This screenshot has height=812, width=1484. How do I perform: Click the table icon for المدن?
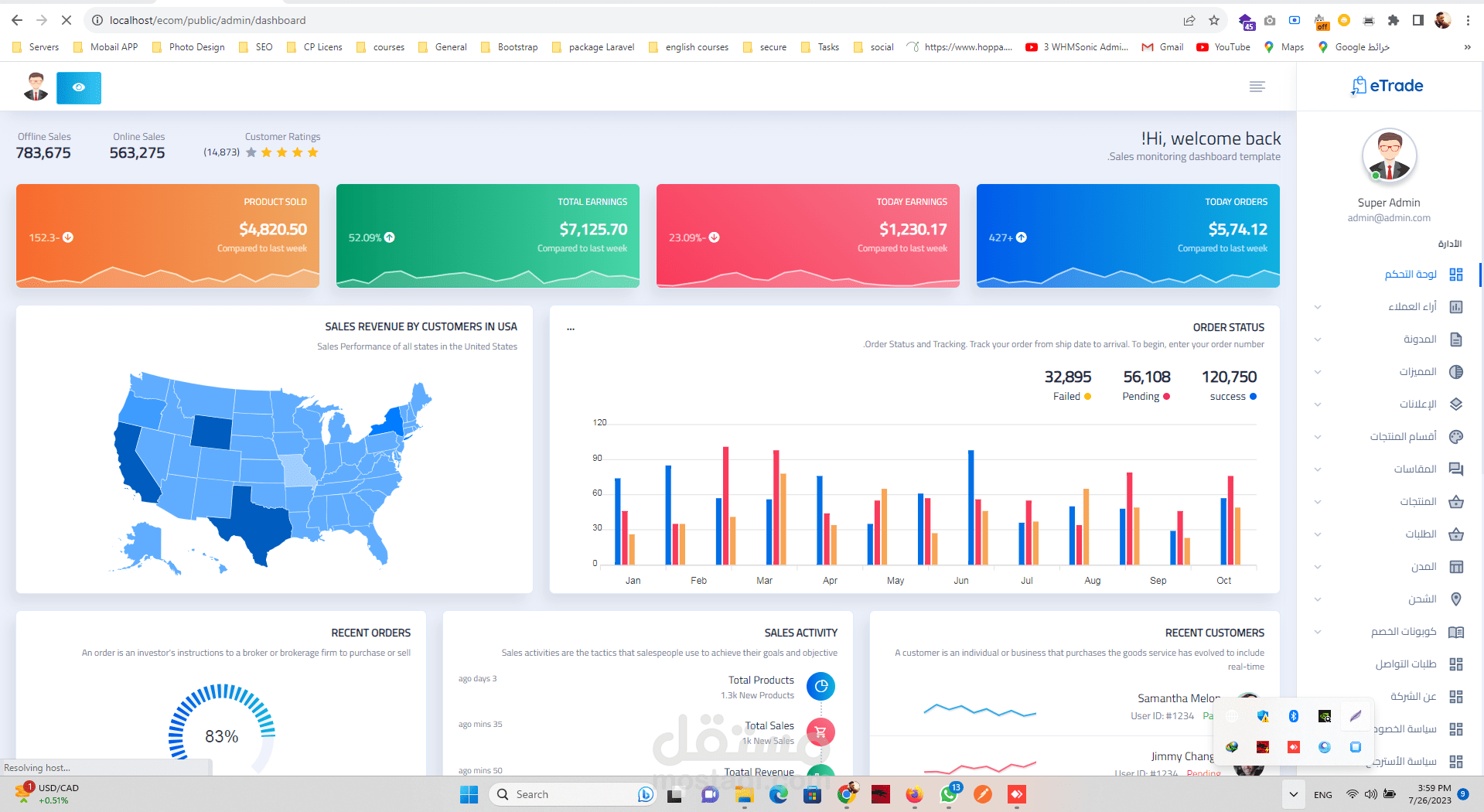1456,567
